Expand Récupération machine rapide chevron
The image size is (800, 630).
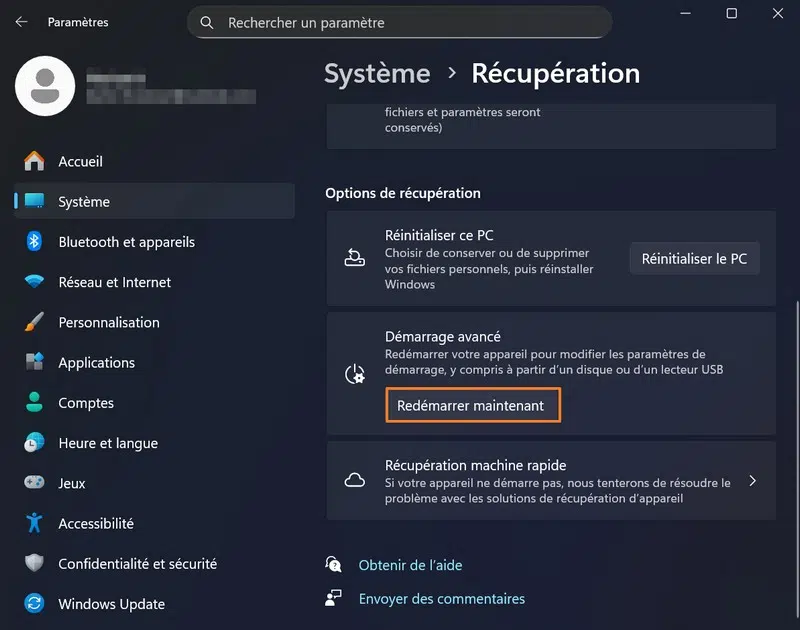tap(753, 481)
